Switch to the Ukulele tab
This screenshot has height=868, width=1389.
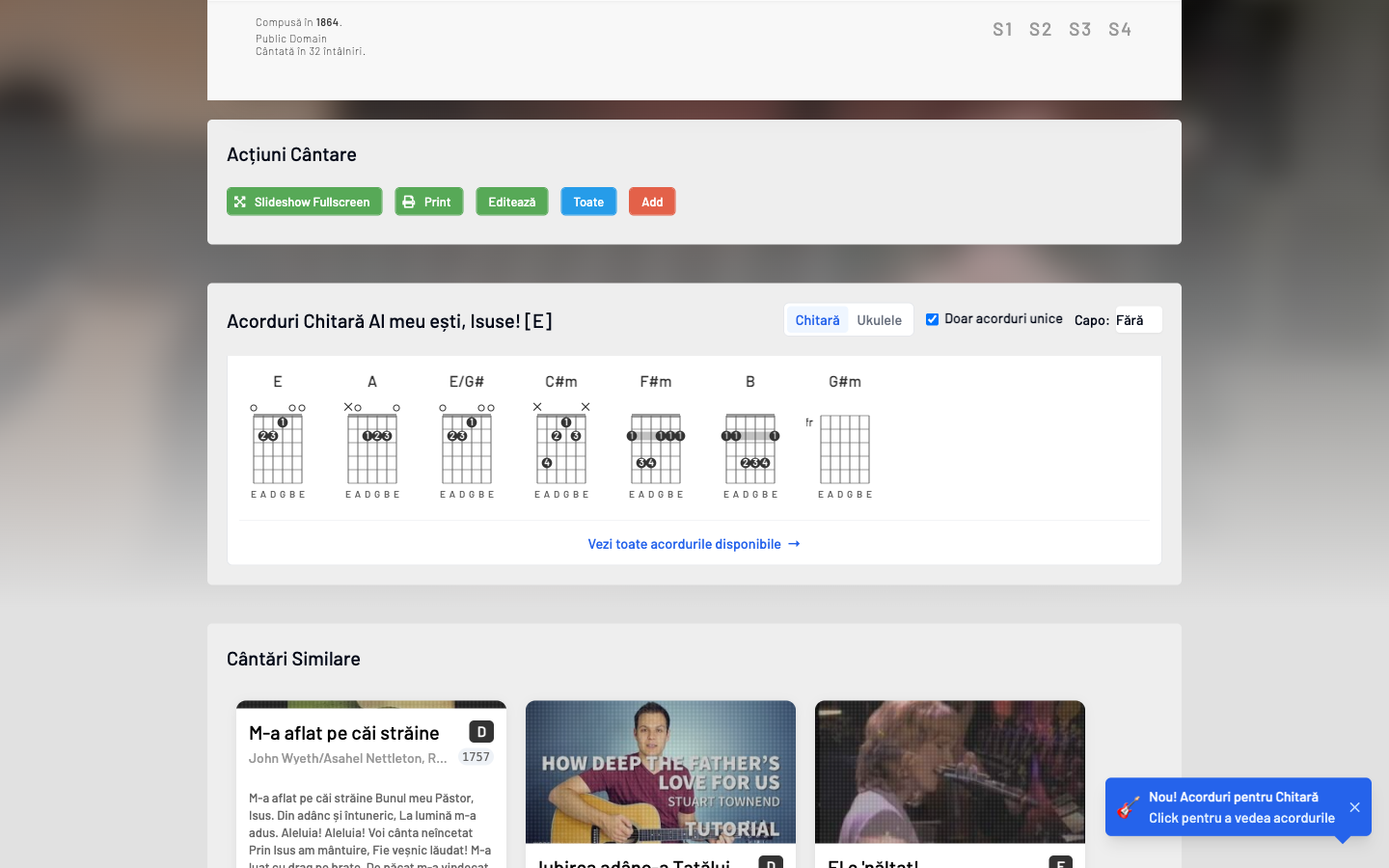(x=879, y=320)
